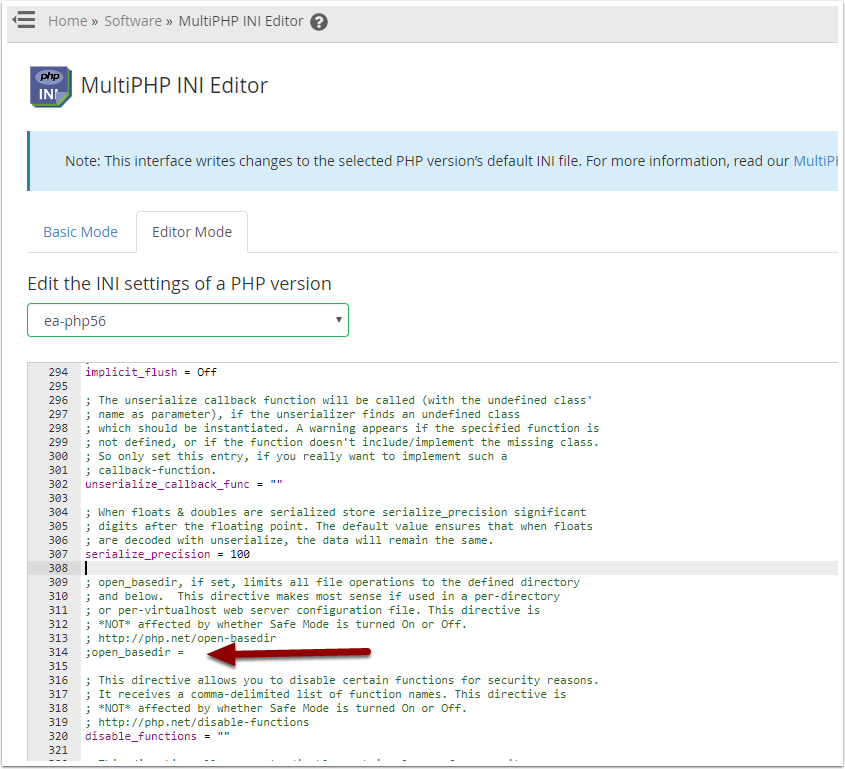The width and height of the screenshot is (845, 769).
Task: Click the '; http://php.net/disable-functions' comment line
Action: [x=197, y=723]
